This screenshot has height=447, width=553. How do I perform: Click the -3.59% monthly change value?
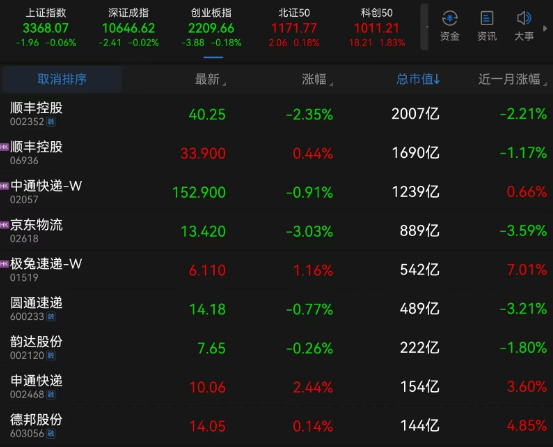tap(523, 231)
